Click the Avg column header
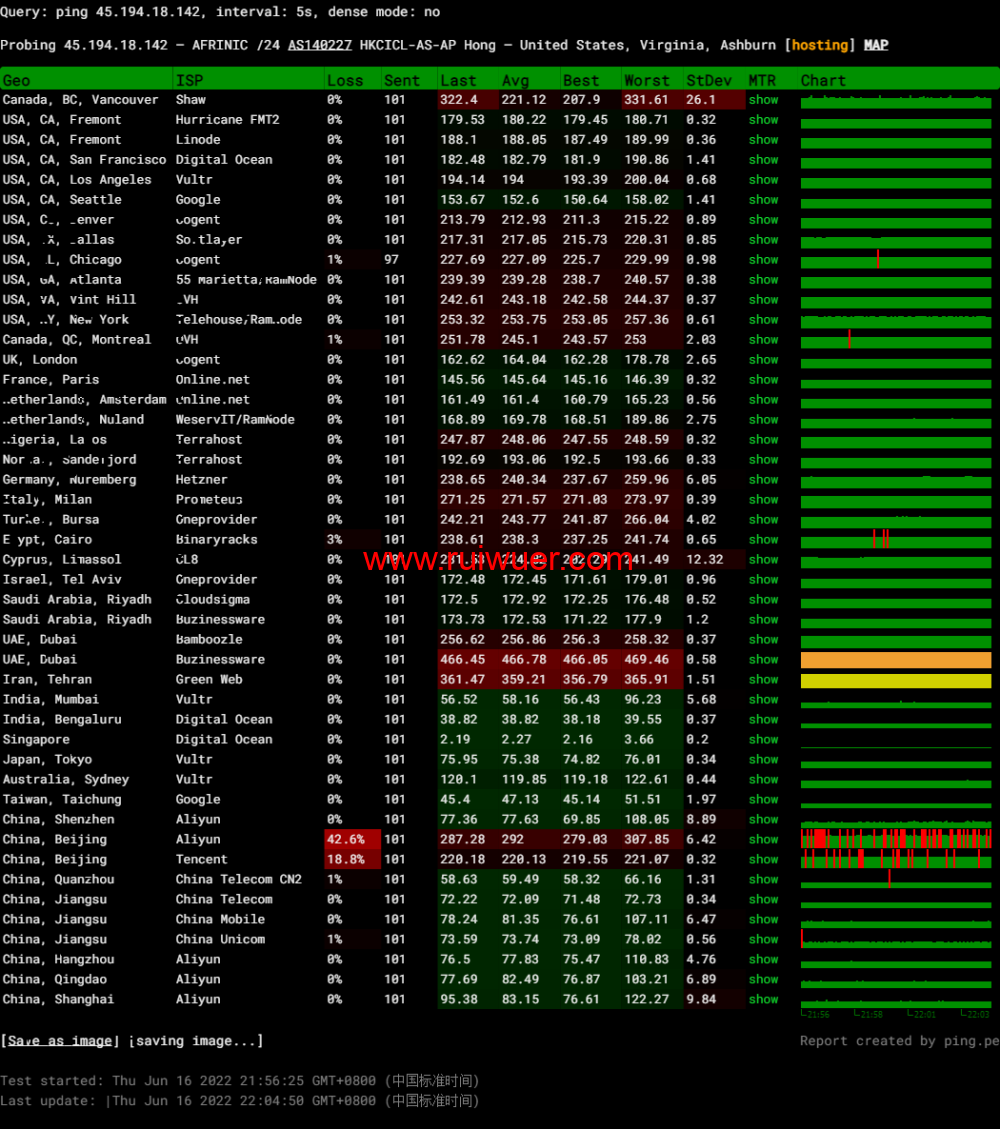1000x1129 pixels. 516,80
